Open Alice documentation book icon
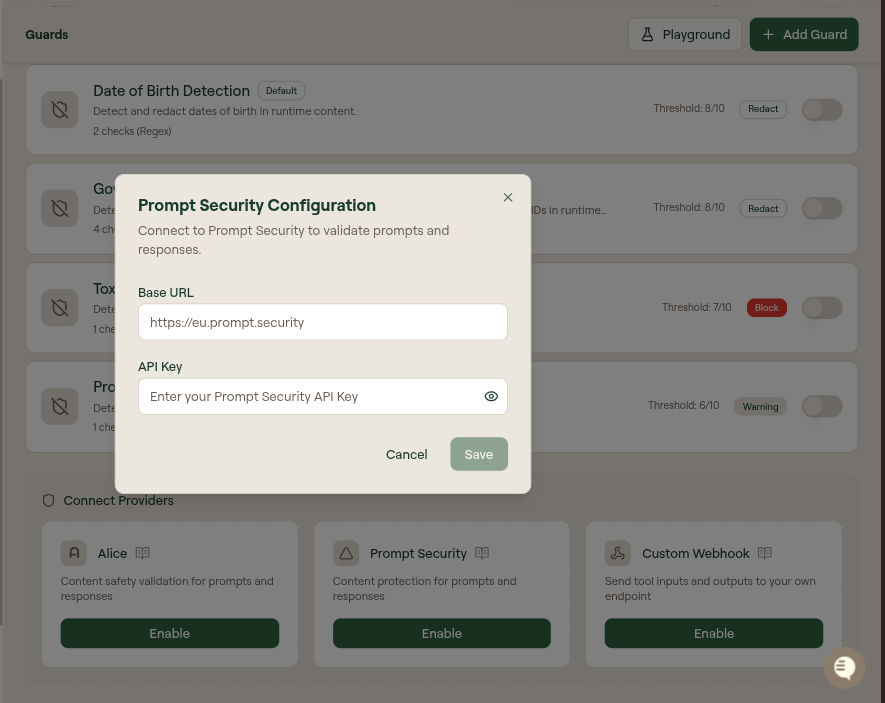Viewport: 885px width, 703px height. pos(143,553)
